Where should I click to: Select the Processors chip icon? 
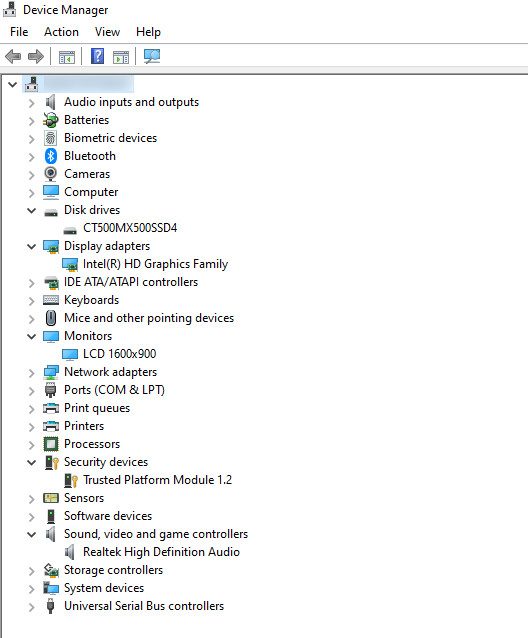point(51,444)
